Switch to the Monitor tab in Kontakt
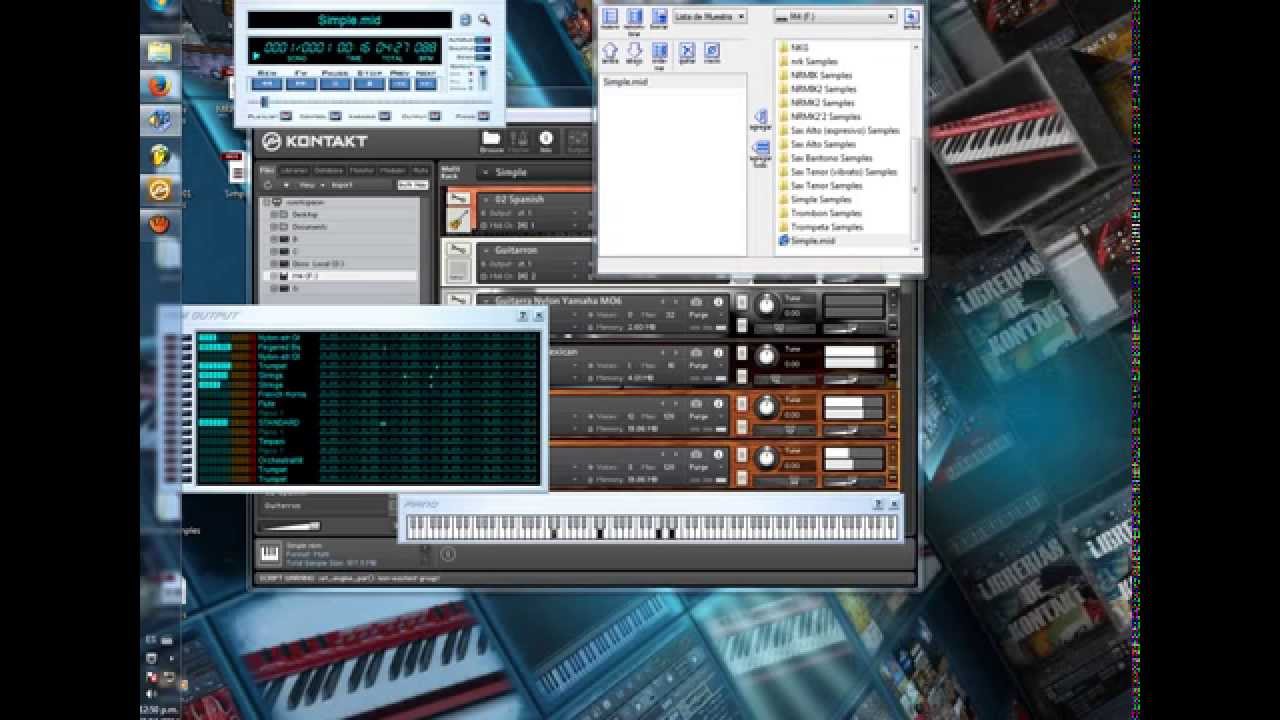The image size is (1280, 720). coord(362,170)
